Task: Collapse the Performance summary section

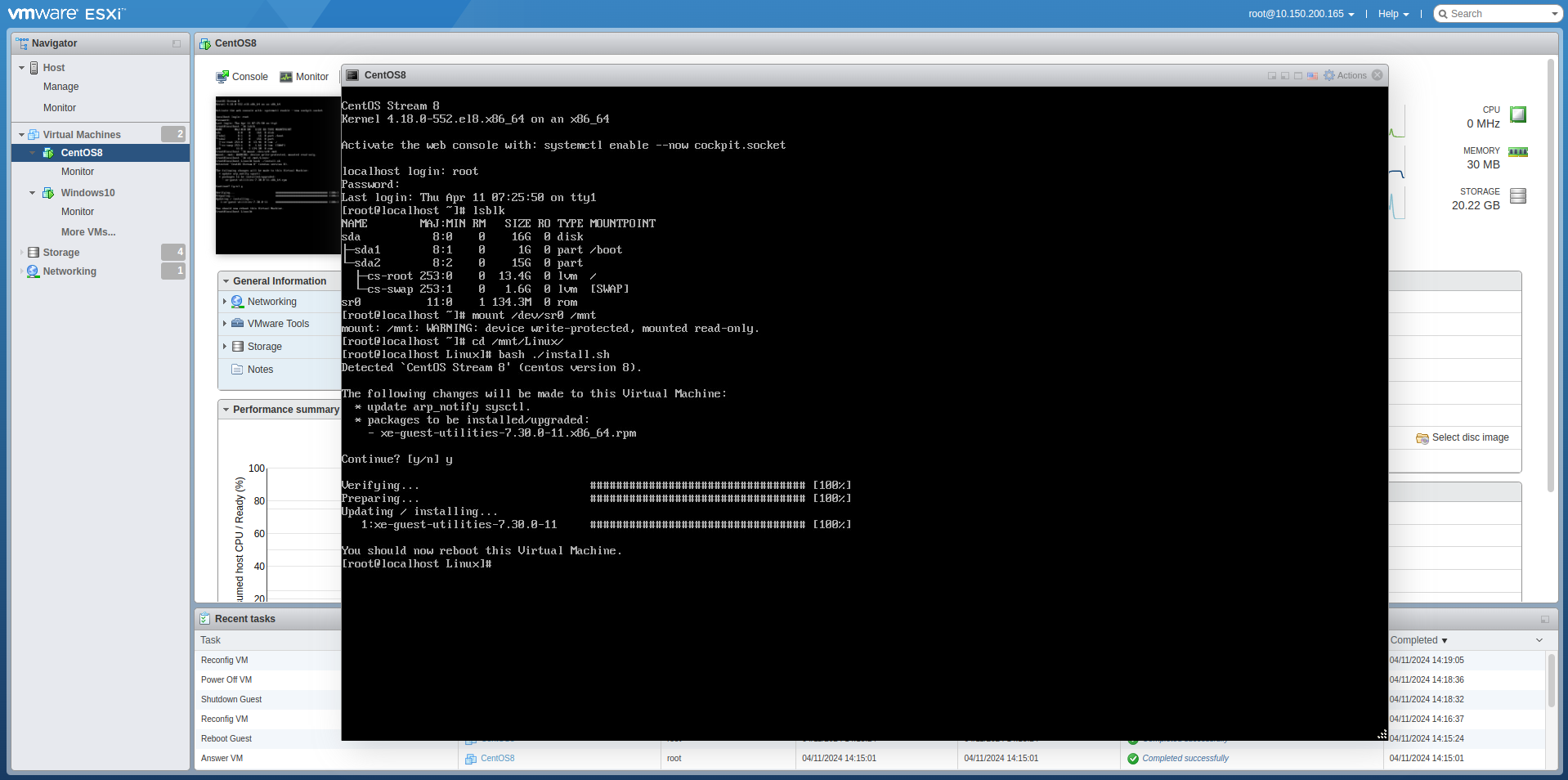Action: click(x=226, y=410)
